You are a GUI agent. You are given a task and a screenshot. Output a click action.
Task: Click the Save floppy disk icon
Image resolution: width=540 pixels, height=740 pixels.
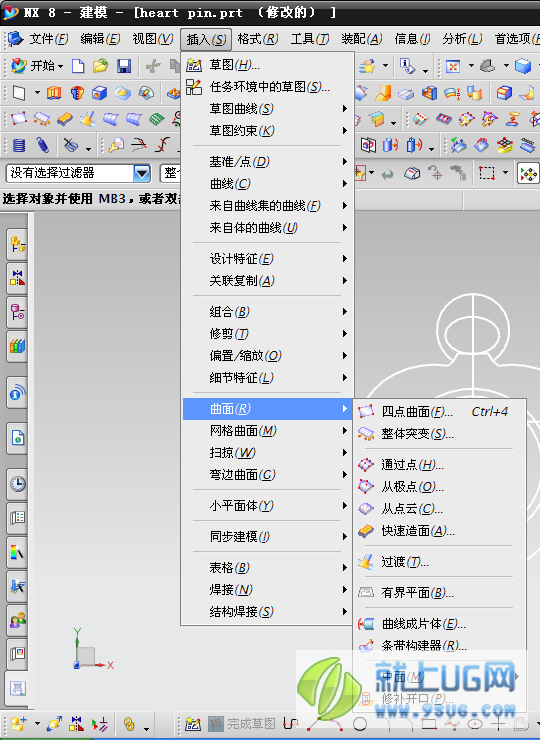point(124,66)
